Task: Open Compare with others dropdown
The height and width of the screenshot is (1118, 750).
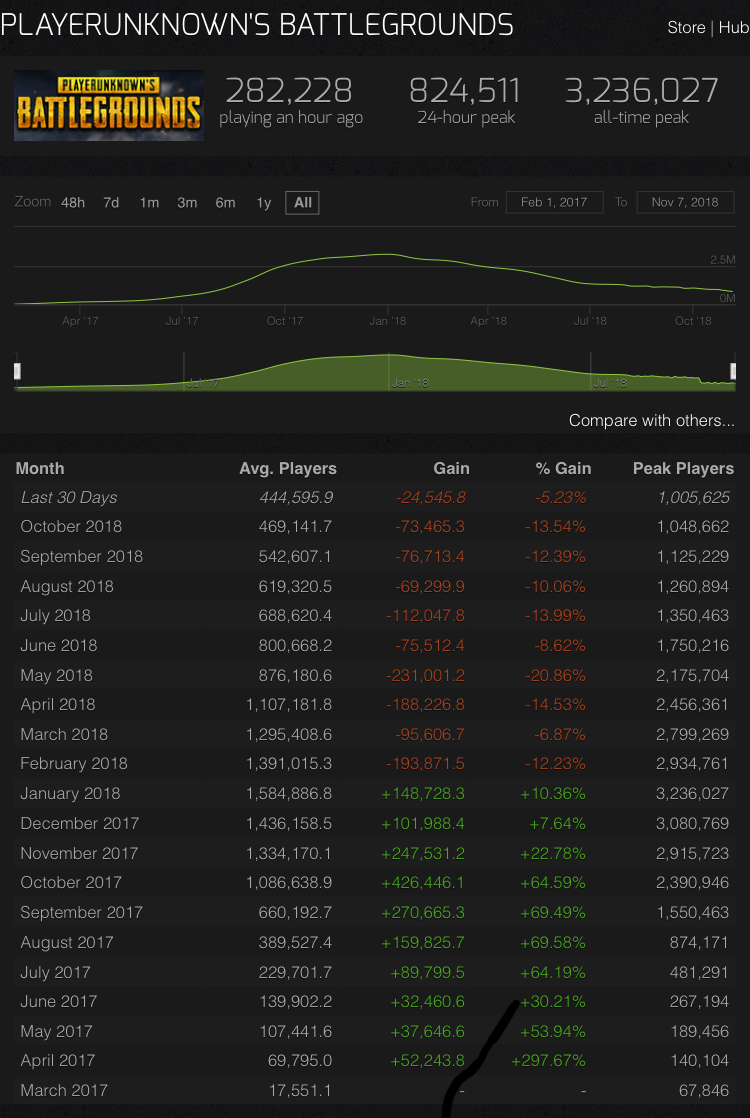Action: coord(651,420)
